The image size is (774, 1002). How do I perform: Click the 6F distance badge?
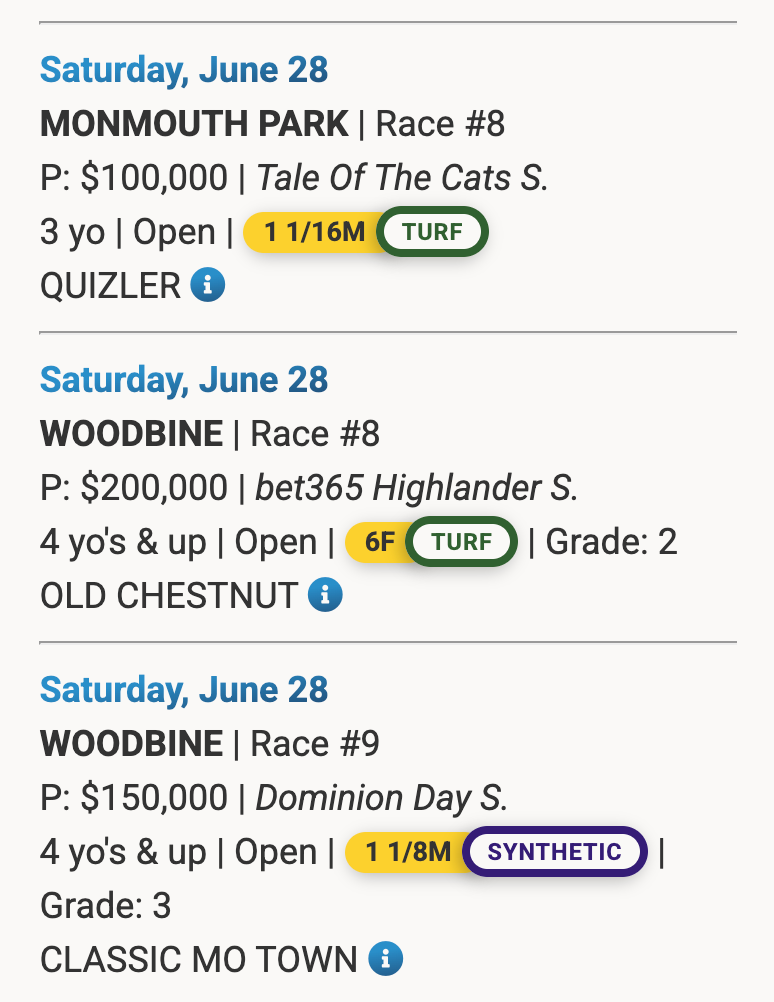[379, 541]
